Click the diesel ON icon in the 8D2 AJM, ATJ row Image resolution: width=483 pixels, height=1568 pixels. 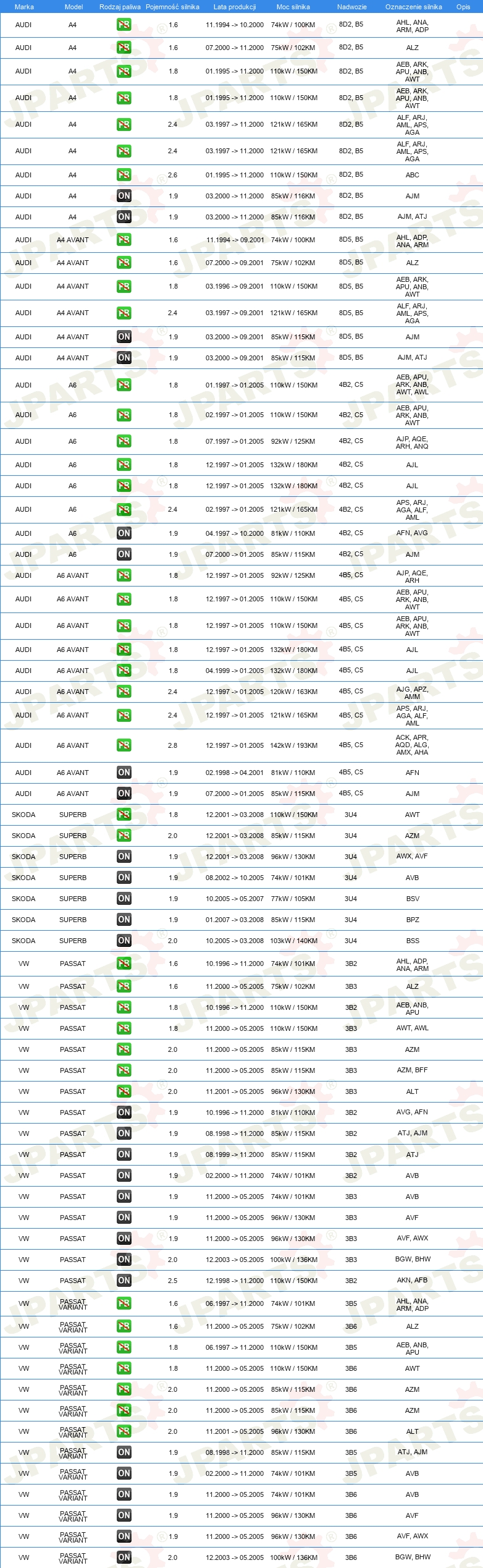pos(124,217)
